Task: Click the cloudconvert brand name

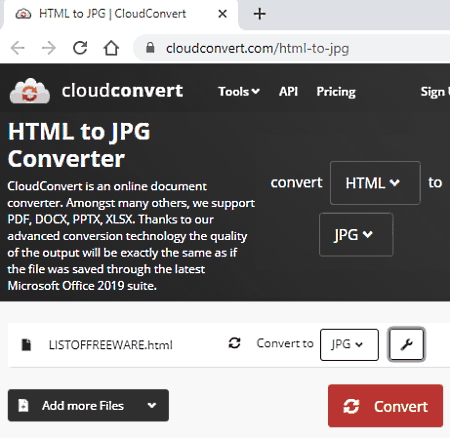Action: pyautogui.click(x=122, y=91)
